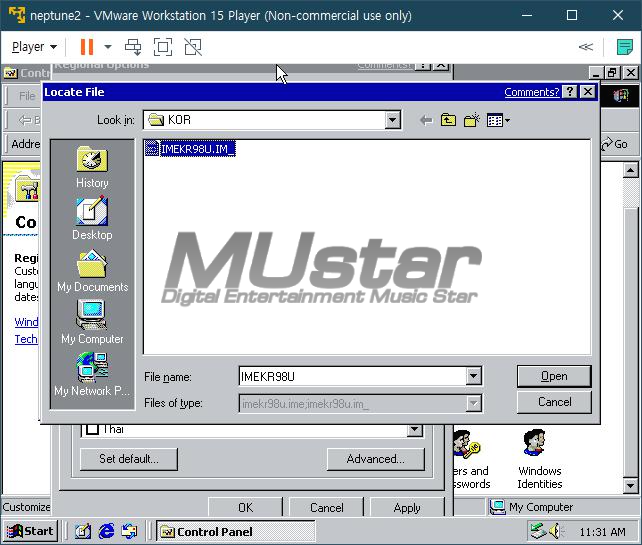
Task: Expand the Look in folder dropdown
Action: click(x=392, y=120)
